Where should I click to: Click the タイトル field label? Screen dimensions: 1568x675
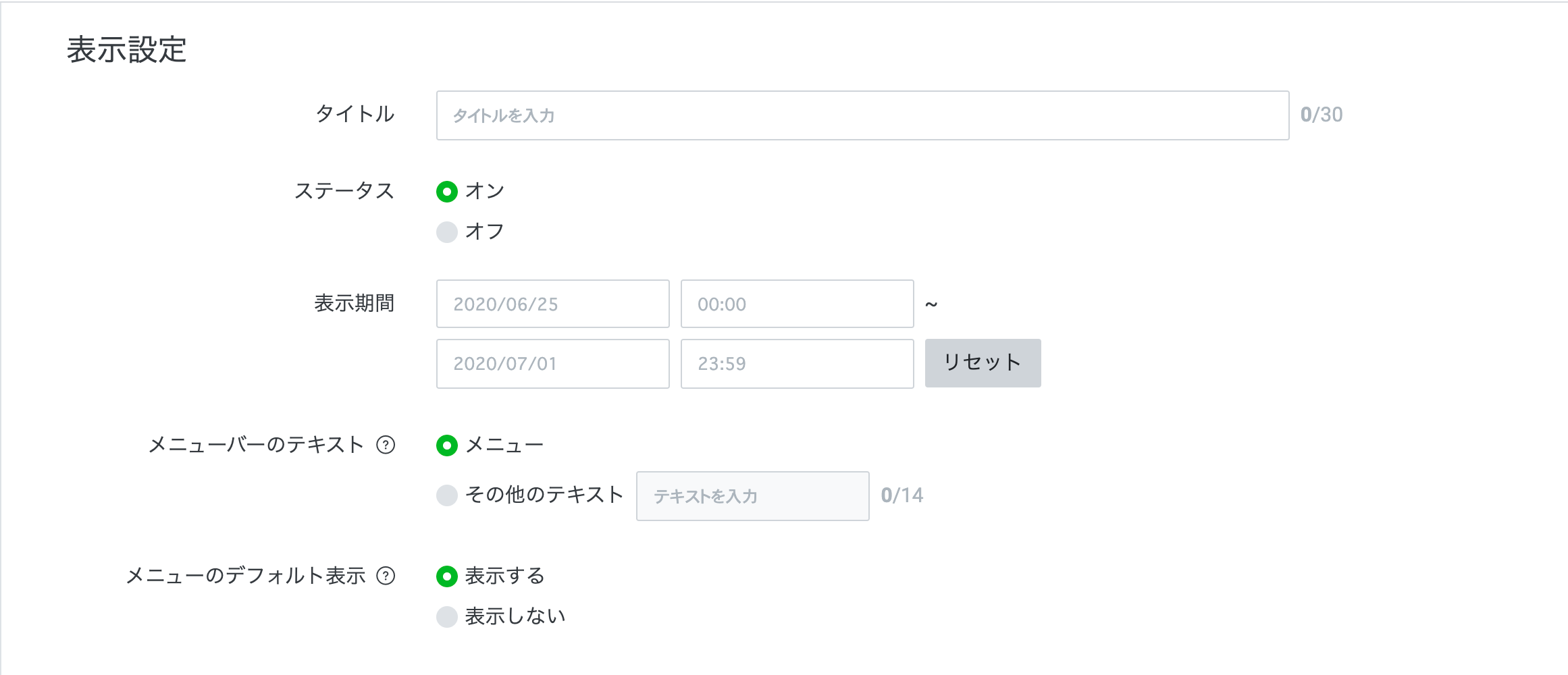[x=355, y=113]
